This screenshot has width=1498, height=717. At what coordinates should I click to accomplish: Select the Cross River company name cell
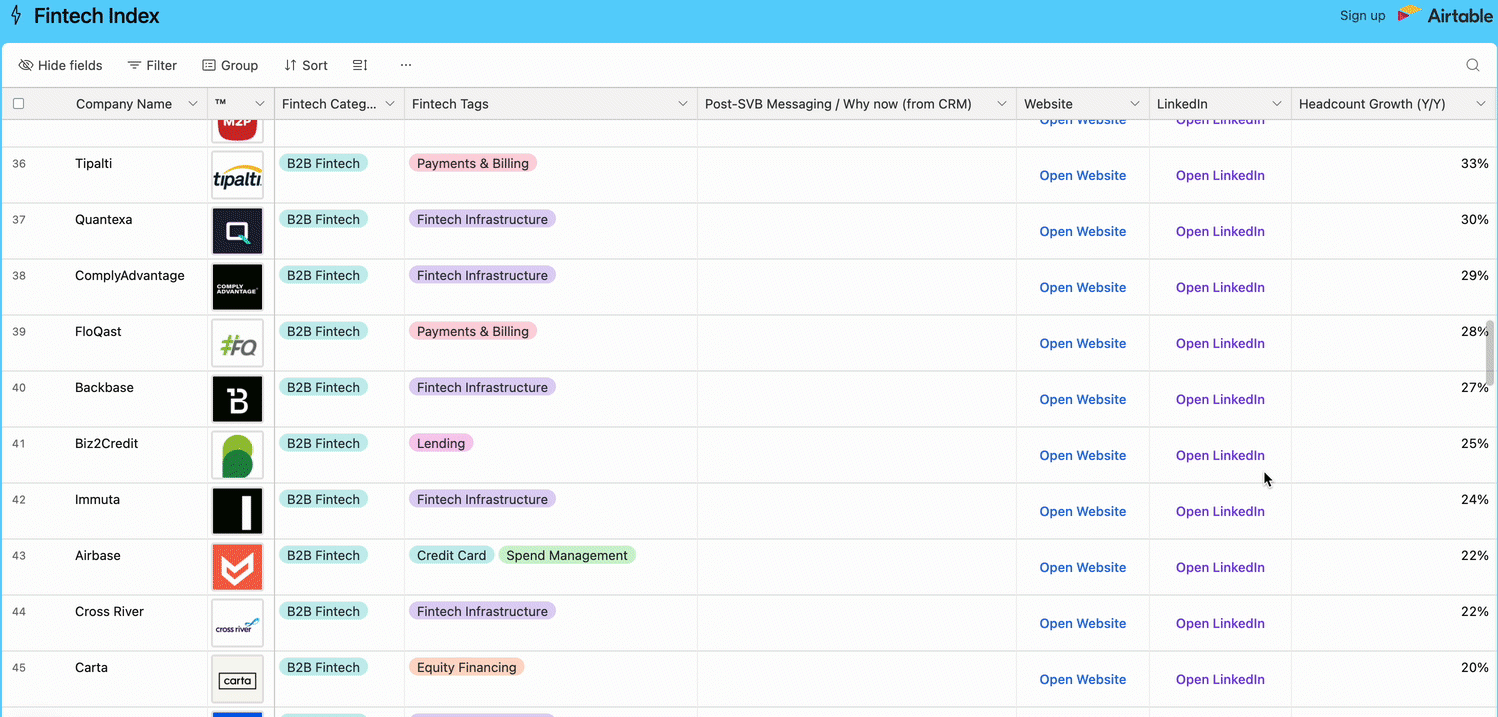(x=138, y=624)
